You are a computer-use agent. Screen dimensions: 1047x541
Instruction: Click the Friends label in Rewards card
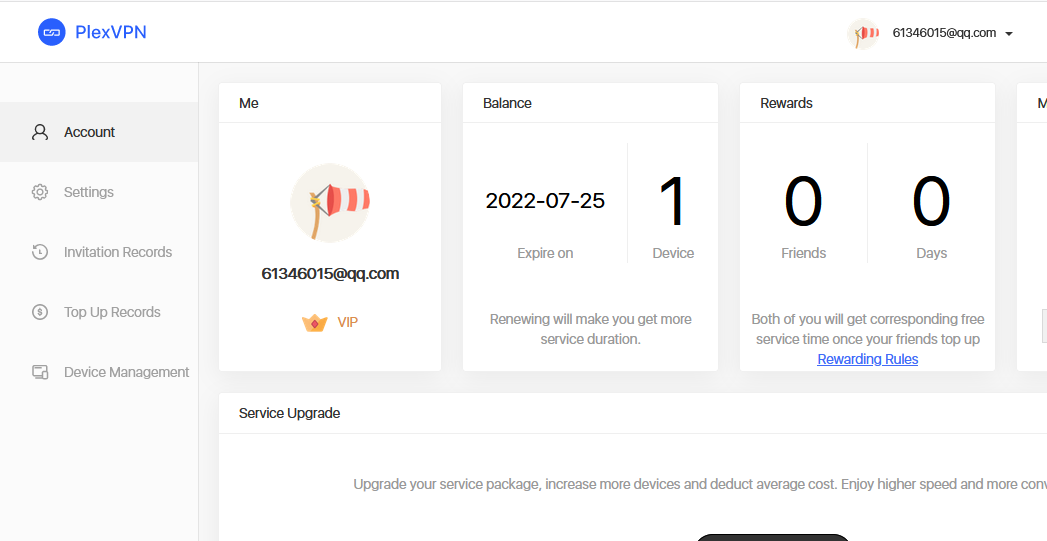[x=803, y=253]
